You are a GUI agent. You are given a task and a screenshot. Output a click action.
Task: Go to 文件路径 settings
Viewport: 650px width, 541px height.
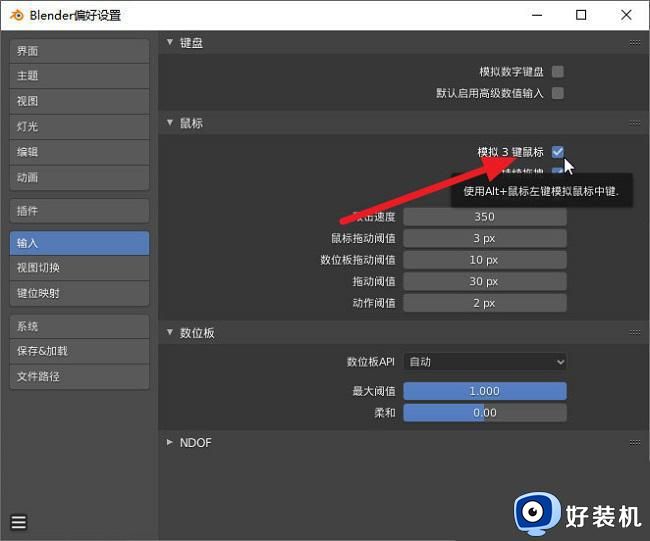point(80,376)
